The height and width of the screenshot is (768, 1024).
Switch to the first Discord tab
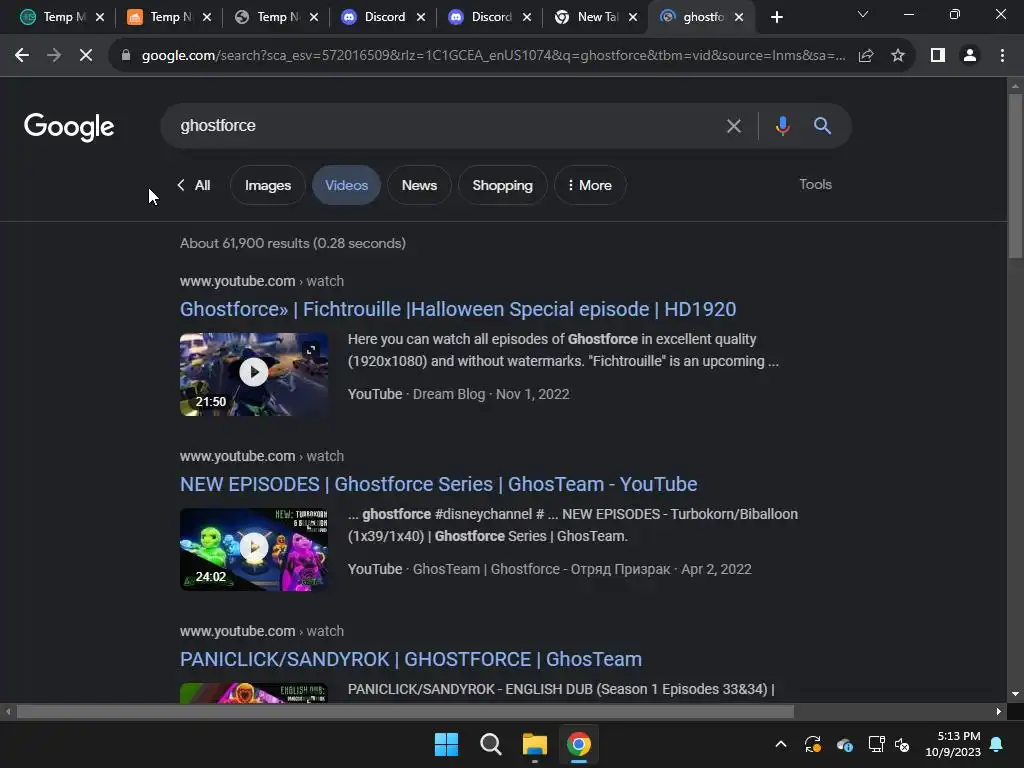point(383,17)
